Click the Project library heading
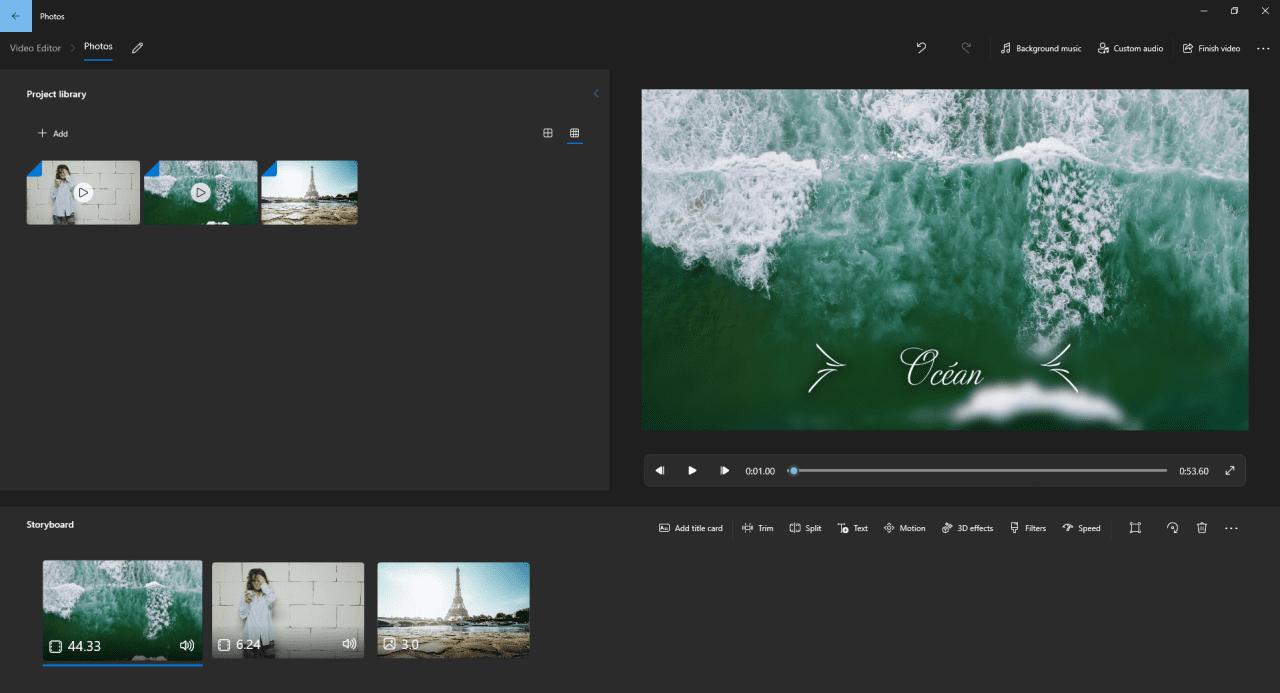This screenshot has height=693, width=1280. coord(56,94)
